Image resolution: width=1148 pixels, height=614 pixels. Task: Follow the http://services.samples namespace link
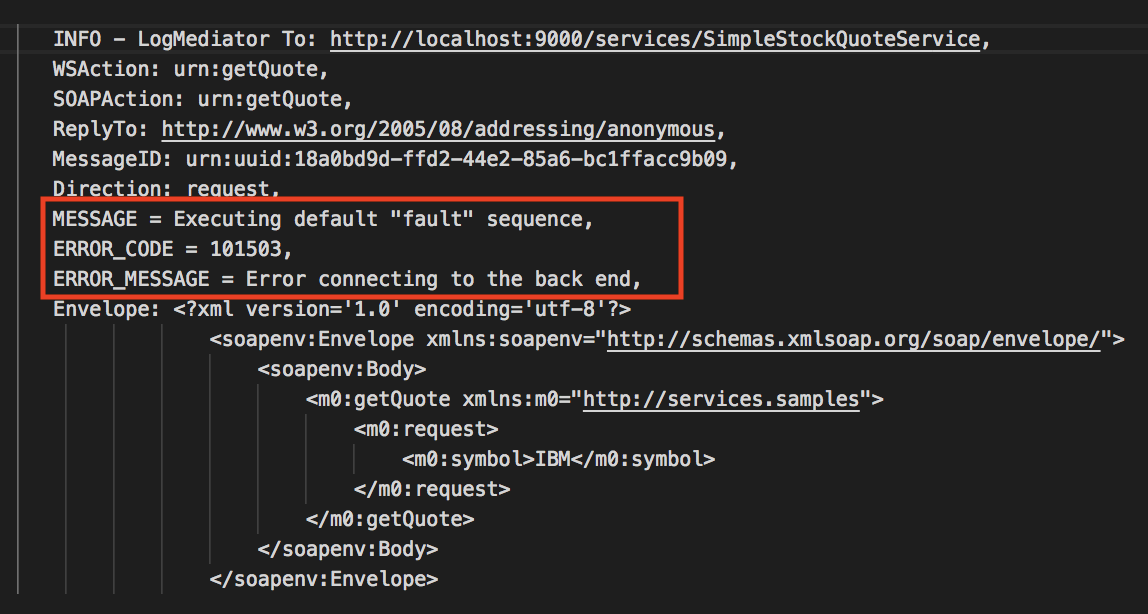721,400
